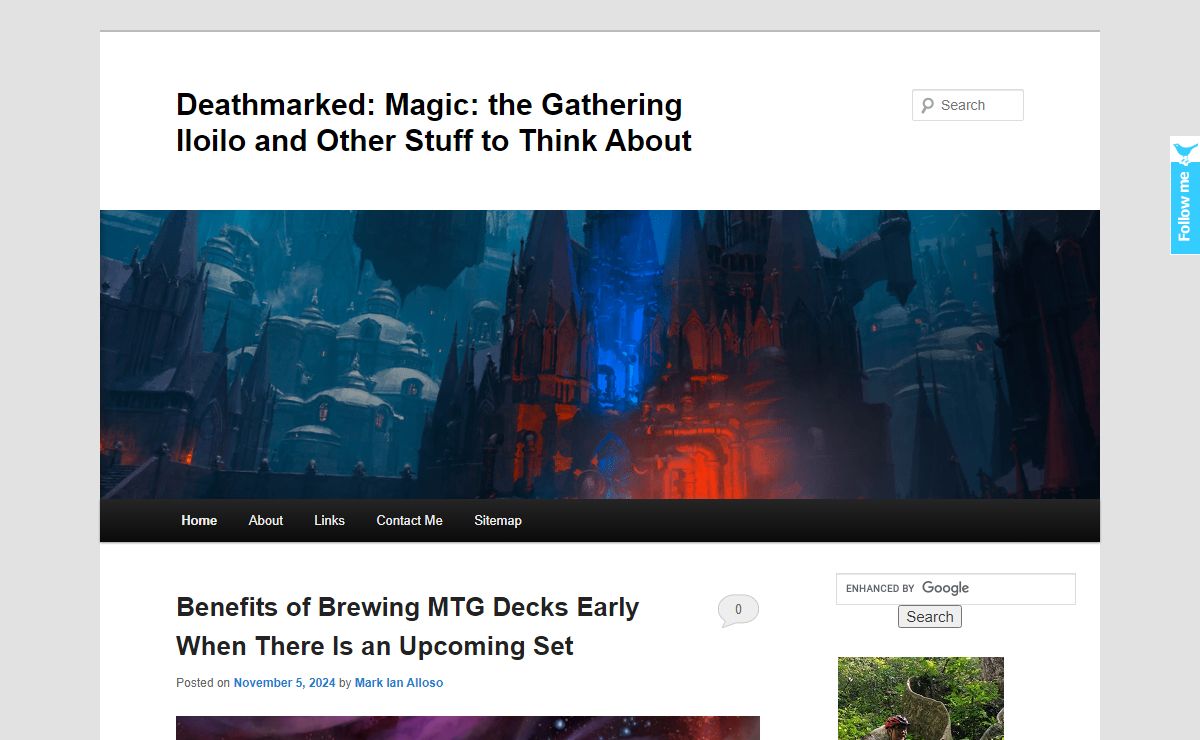Open the About page
This screenshot has width=1200, height=740.
click(266, 520)
